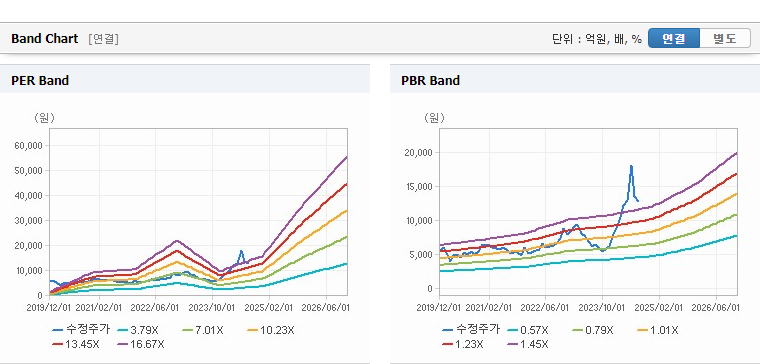Toggle 1.01X series in PBR legend

[657, 330]
